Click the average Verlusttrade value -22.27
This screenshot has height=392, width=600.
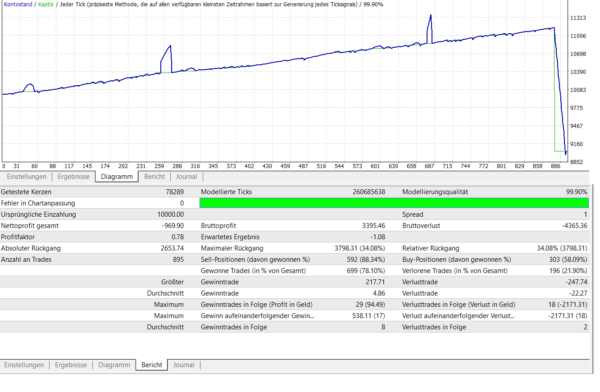(578, 293)
